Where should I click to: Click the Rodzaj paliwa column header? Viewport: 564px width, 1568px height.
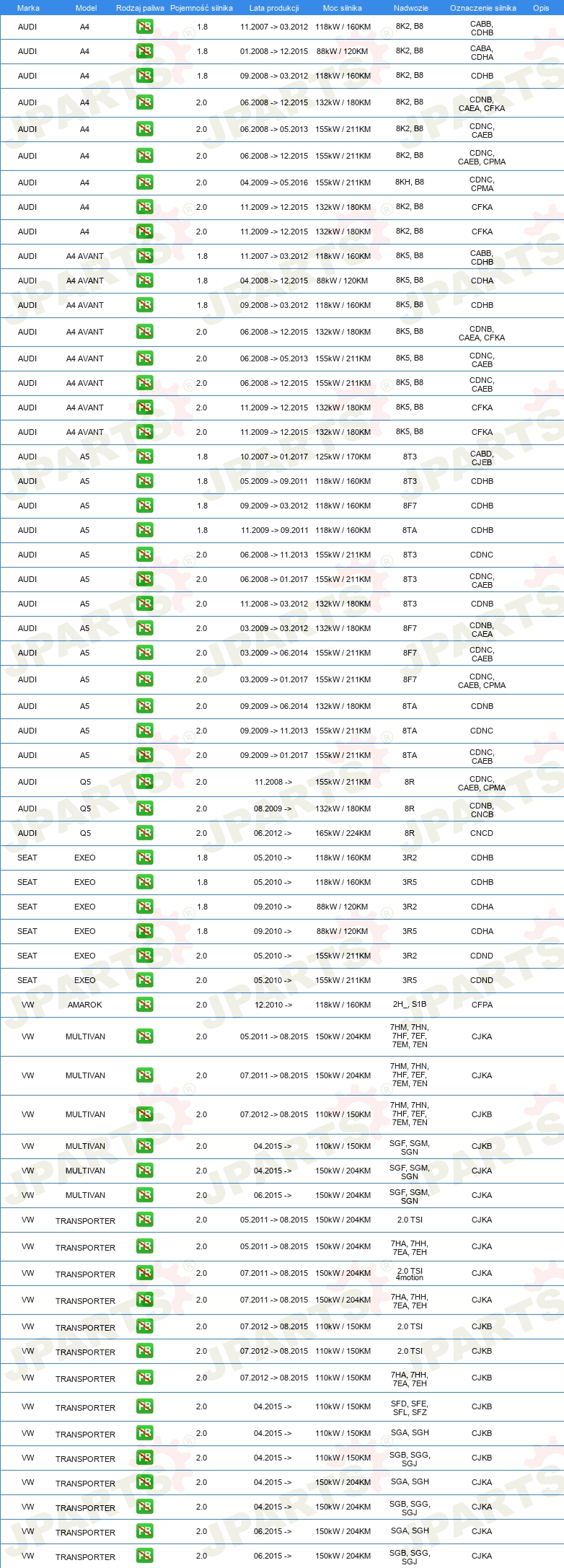click(x=140, y=8)
